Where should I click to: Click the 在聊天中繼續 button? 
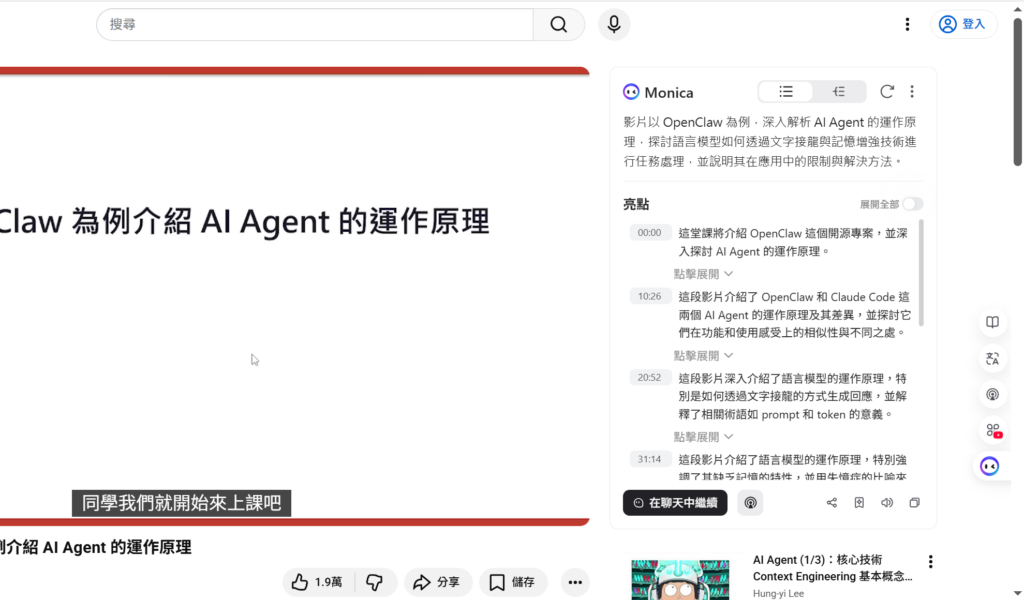click(x=675, y=503)
